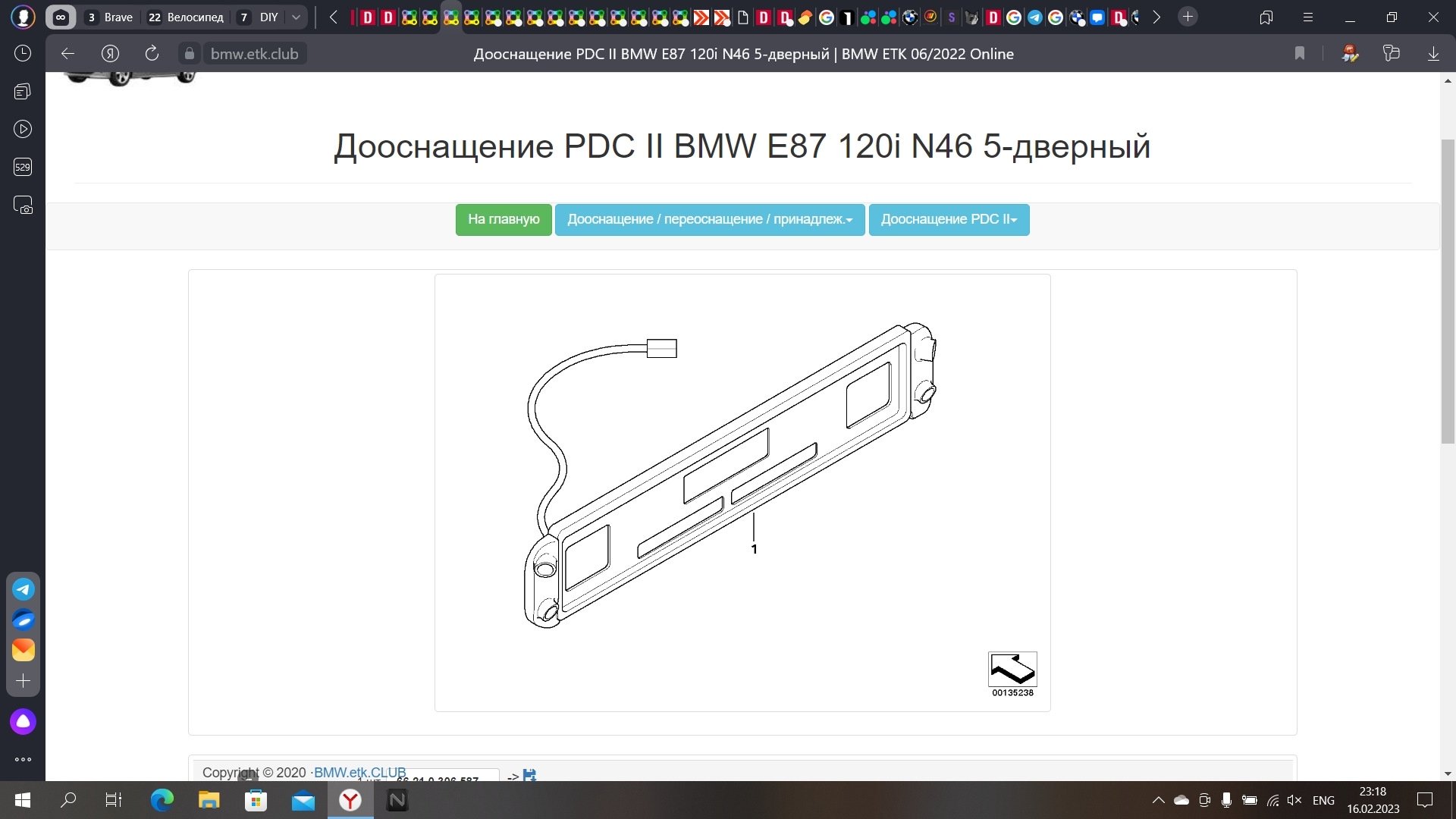
Task: Click the screenshot tool sidebar icon
Action: point(23,206)
